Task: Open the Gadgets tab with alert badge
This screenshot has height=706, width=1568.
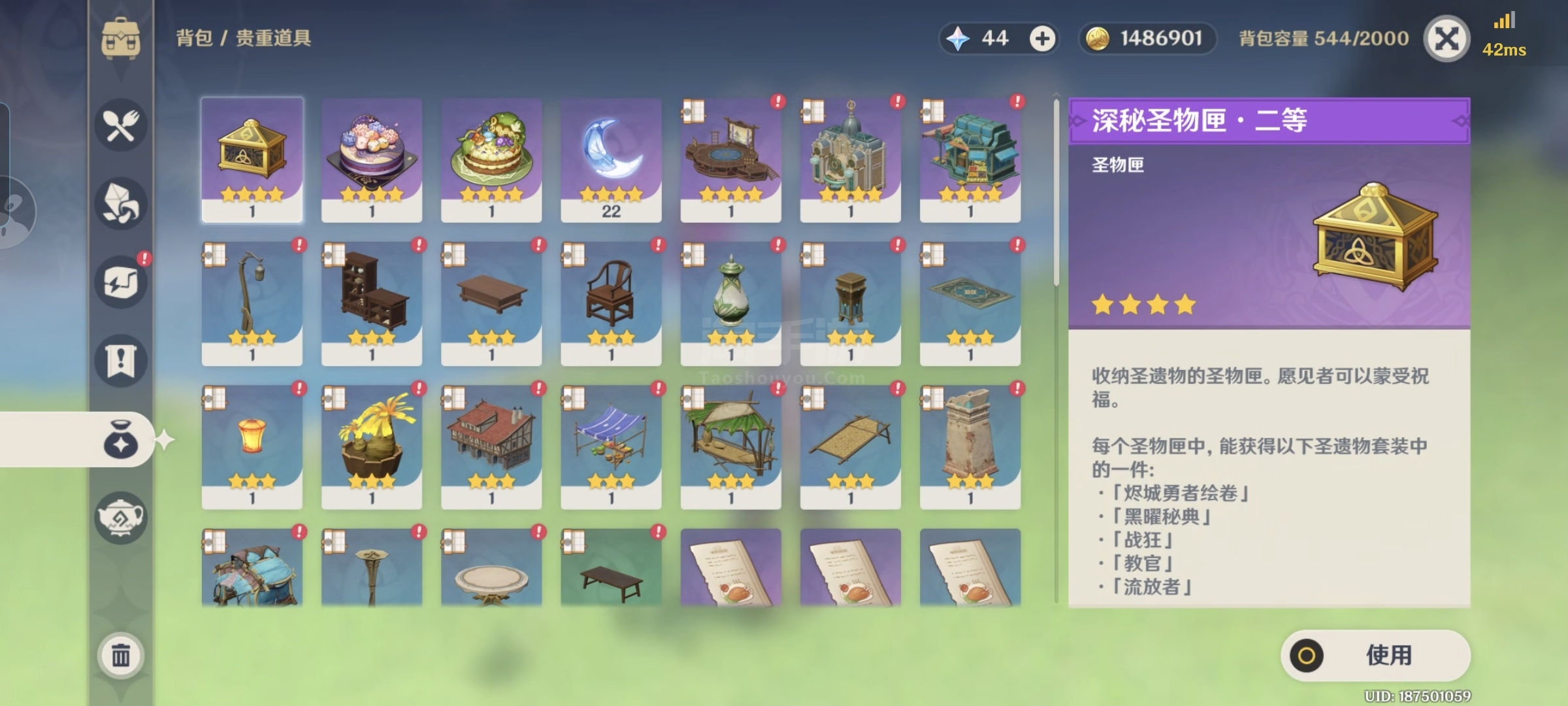Action: (x=121, y=282)
